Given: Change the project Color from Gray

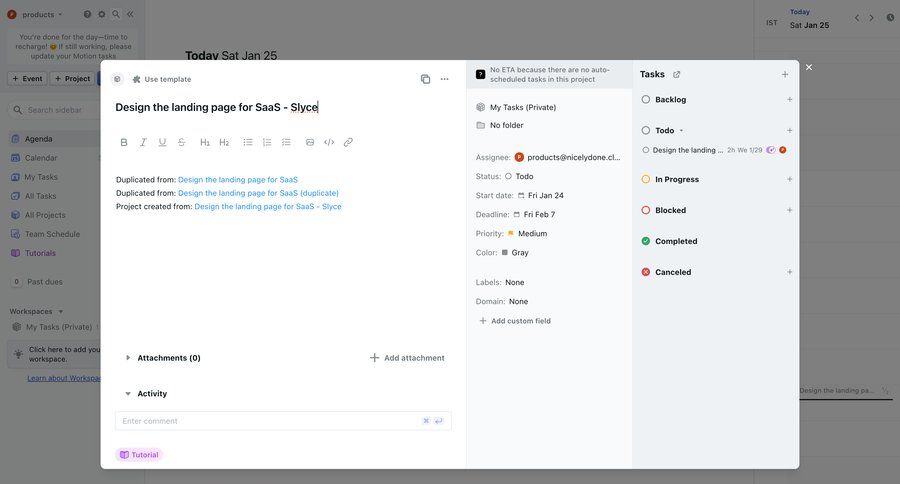Looking at the screenshot, I should tap(515, 253).
